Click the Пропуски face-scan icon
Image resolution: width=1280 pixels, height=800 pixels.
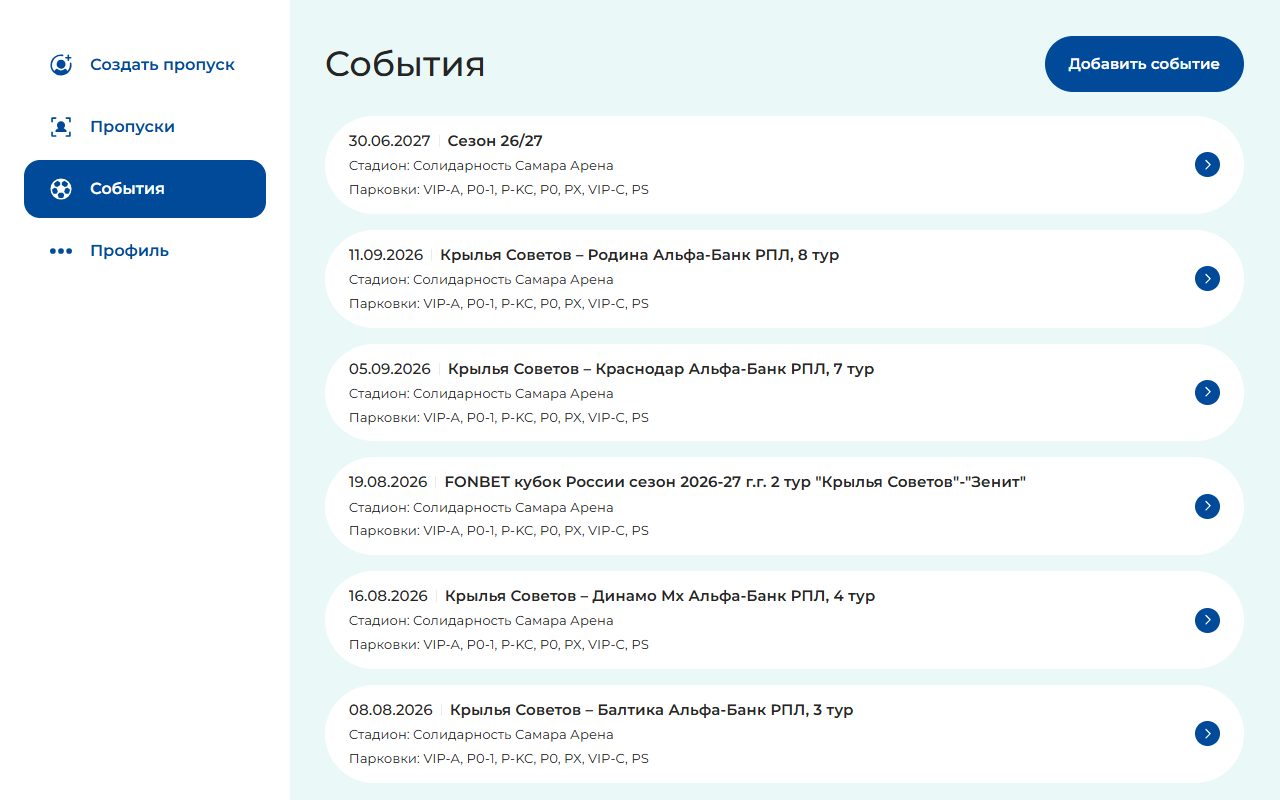61,127
